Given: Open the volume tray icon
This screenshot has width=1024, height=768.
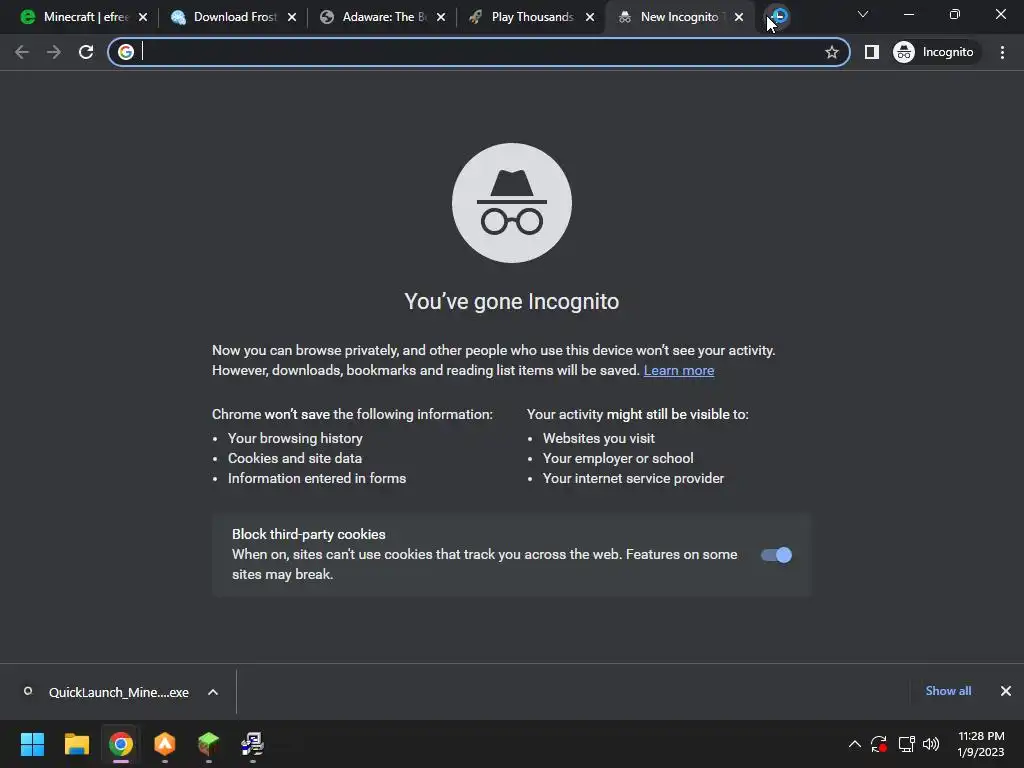Looking at the screenshot, I should click(931, 744).
